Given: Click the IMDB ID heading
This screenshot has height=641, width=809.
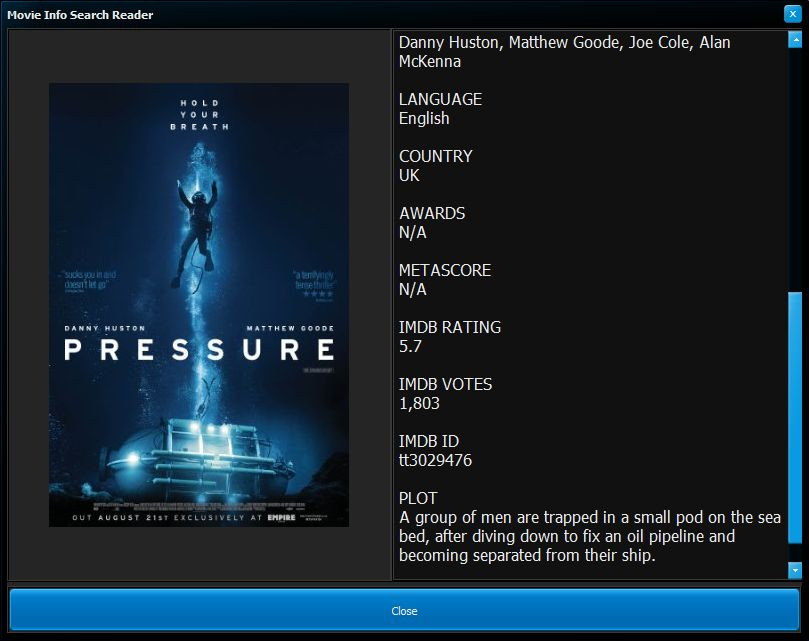Looking at the screenshot, I should 429,441.
